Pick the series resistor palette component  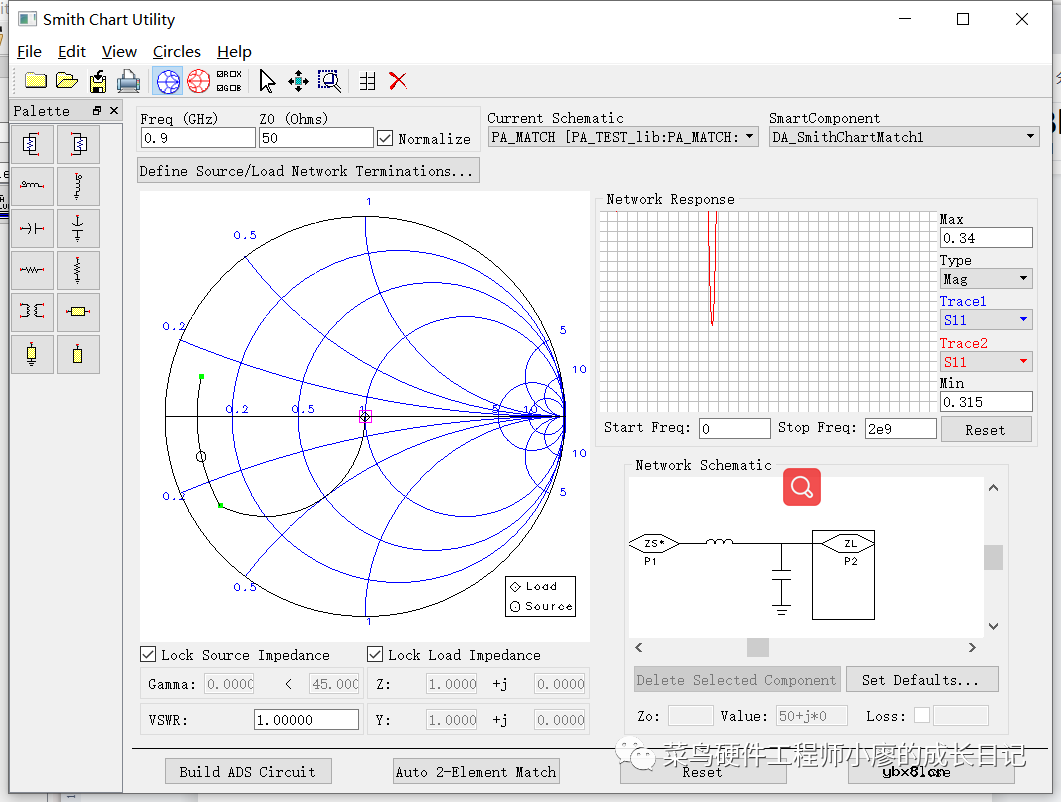[33, 270]
